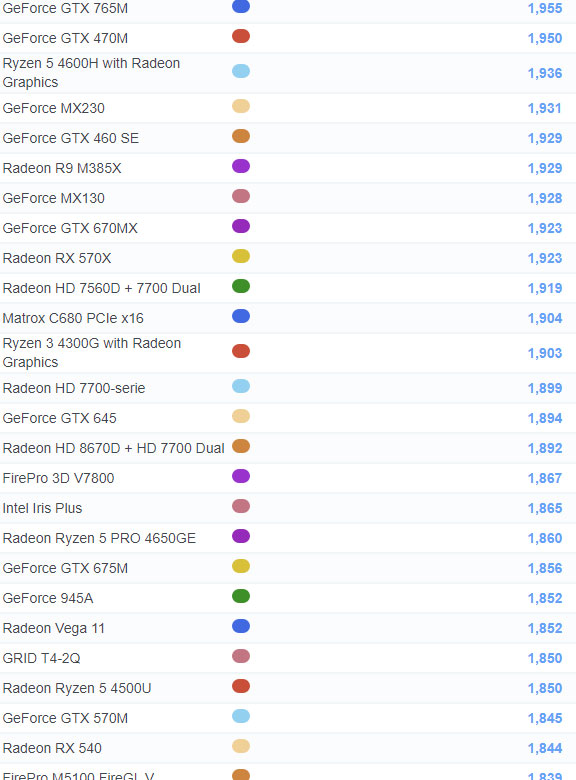Select Radeon HD 8670D + HD 7700 Dual

click(x=113, y=448)
